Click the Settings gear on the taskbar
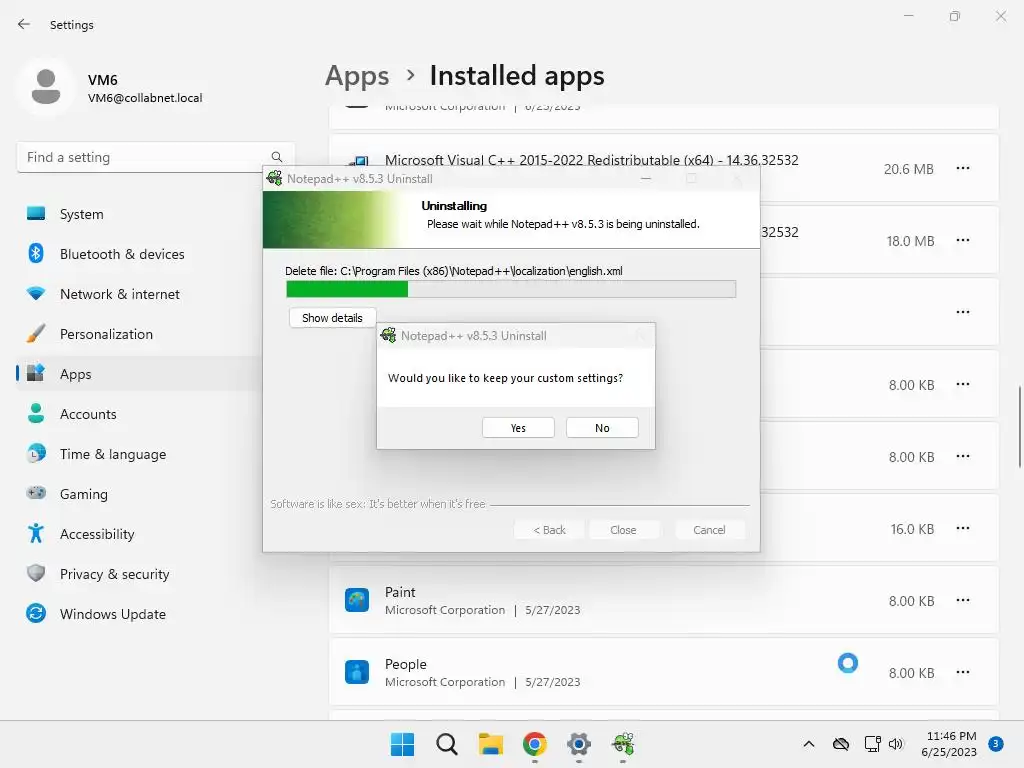 [x=579, y=744]
